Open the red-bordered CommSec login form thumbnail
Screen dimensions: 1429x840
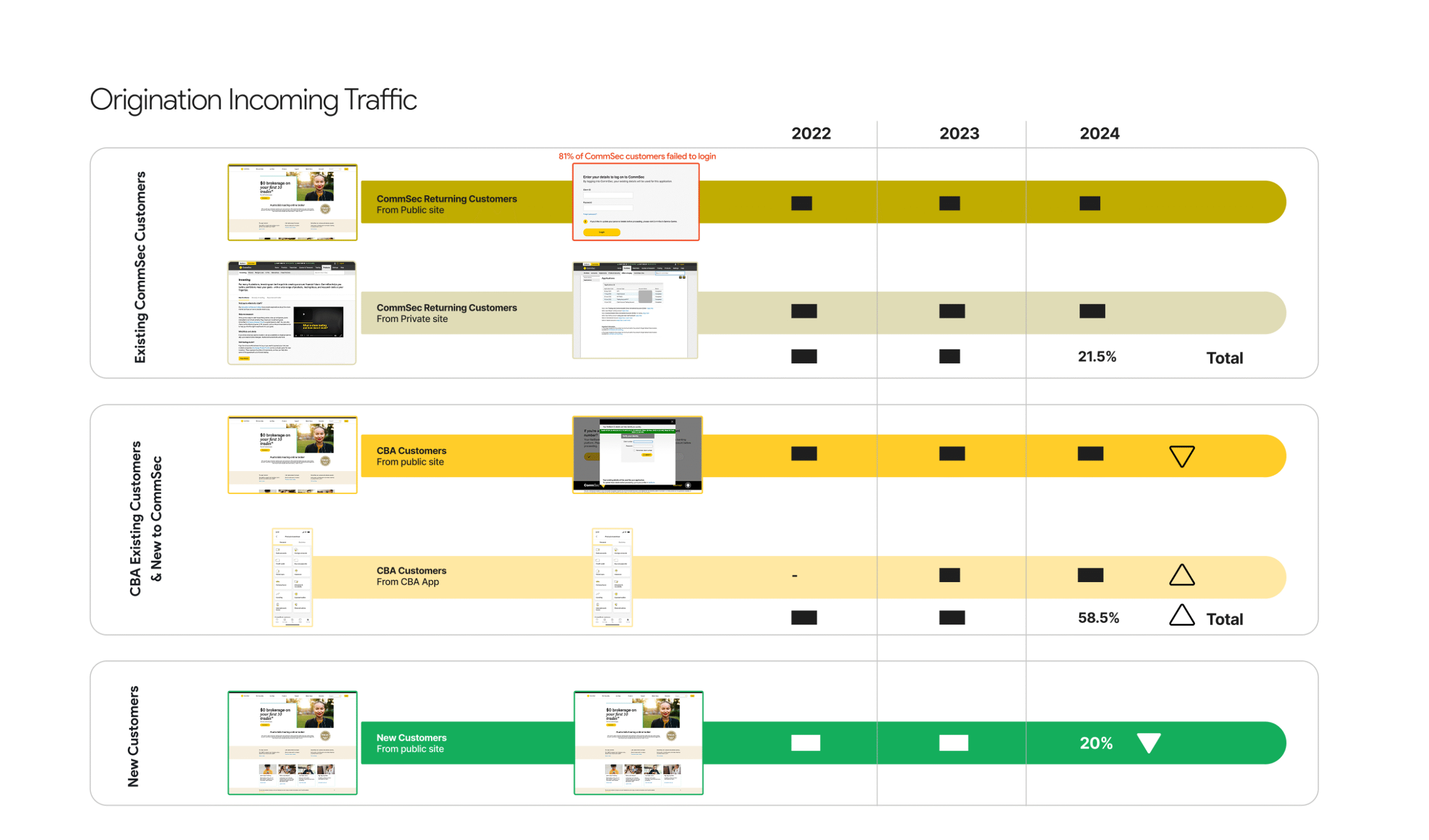point(636,202)
